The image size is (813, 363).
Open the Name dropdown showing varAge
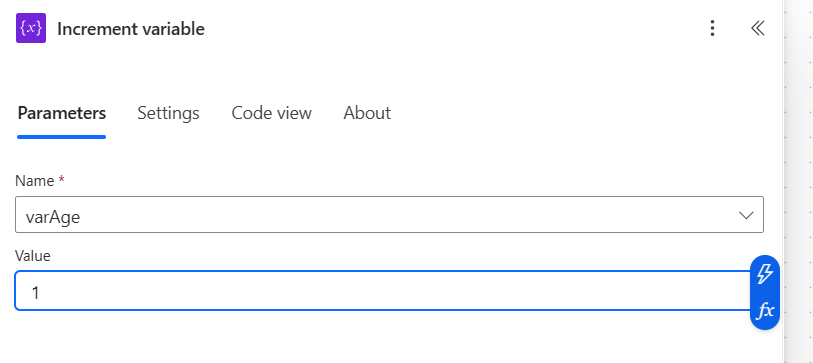click(389, 215)
